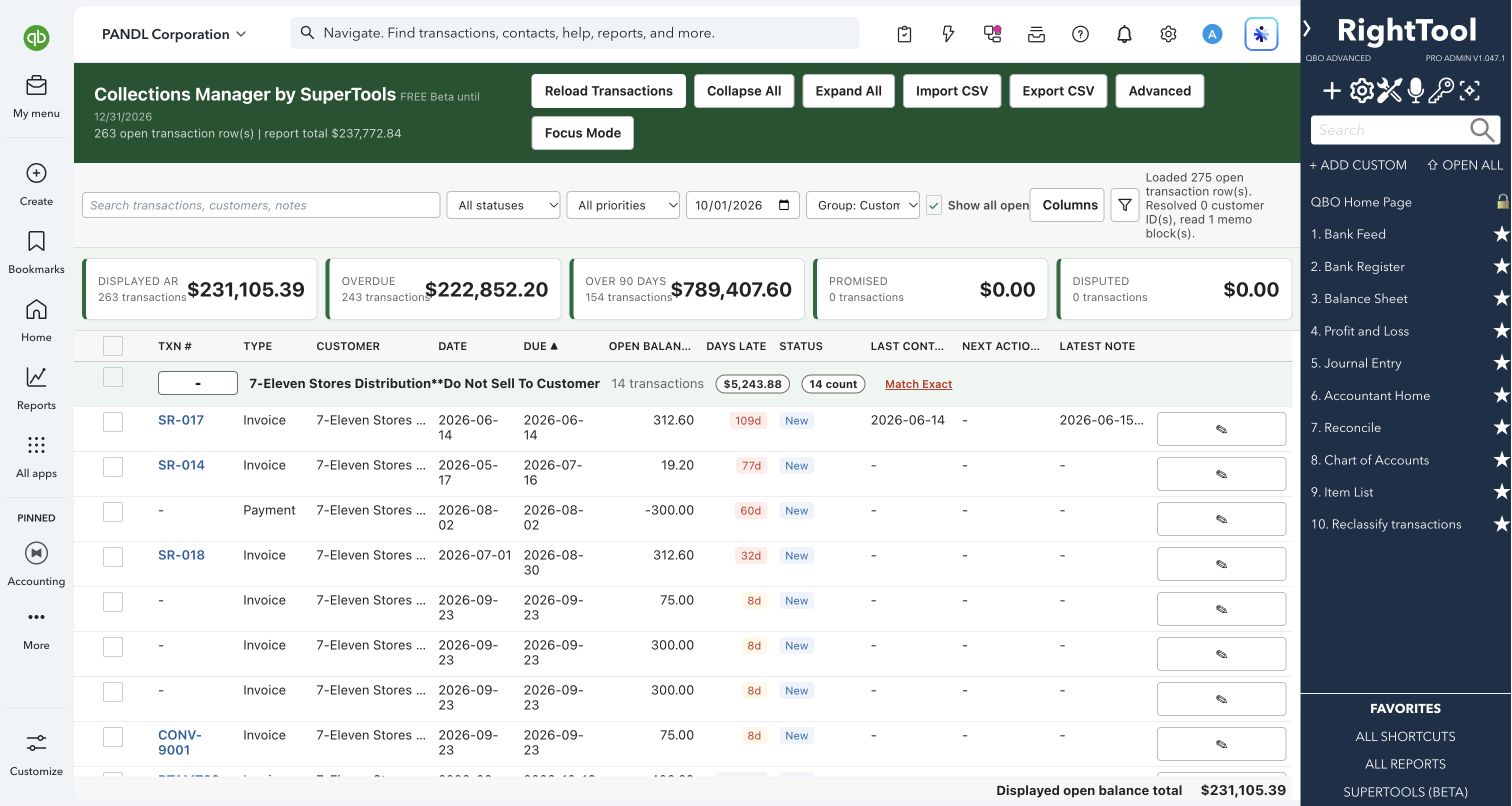Toggle the favorite star for Bank Feed
The height and width of the screenshot is (806, 1512).
coord(1501,234)
